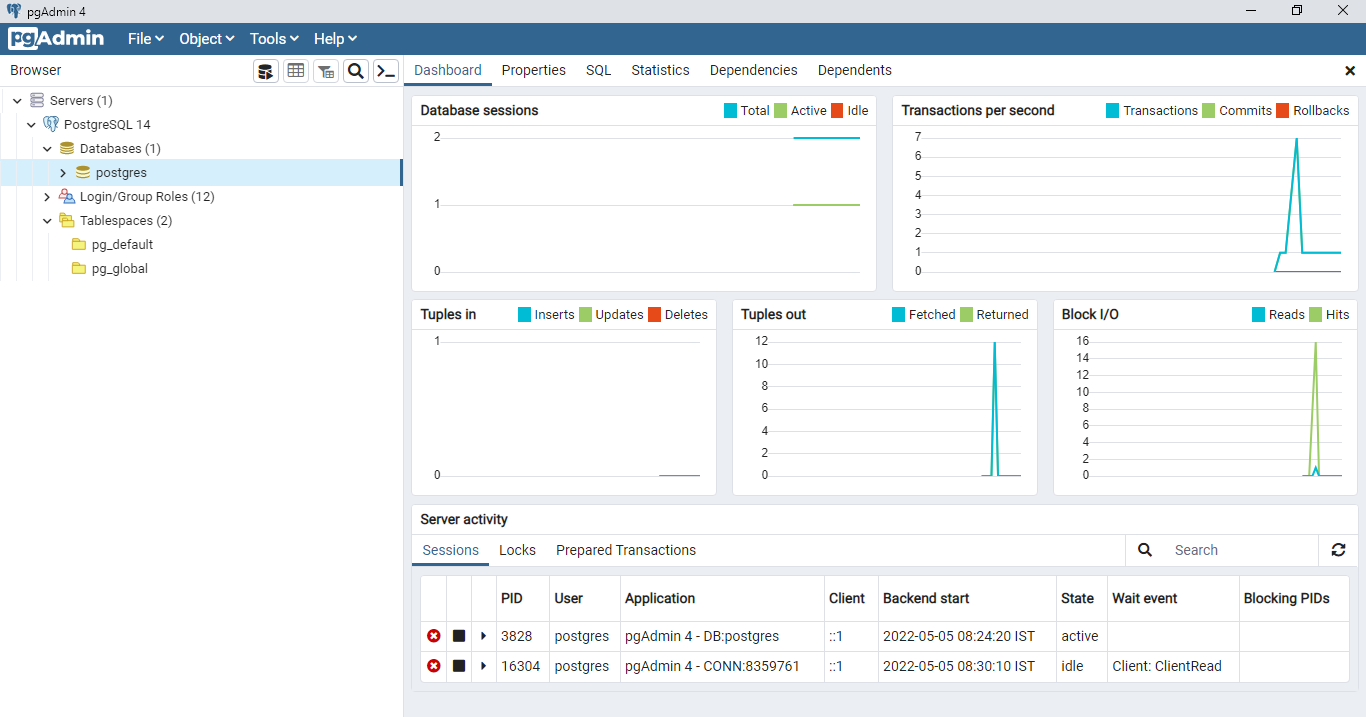Click the Filtered Rows icon

tap(326, 71)
